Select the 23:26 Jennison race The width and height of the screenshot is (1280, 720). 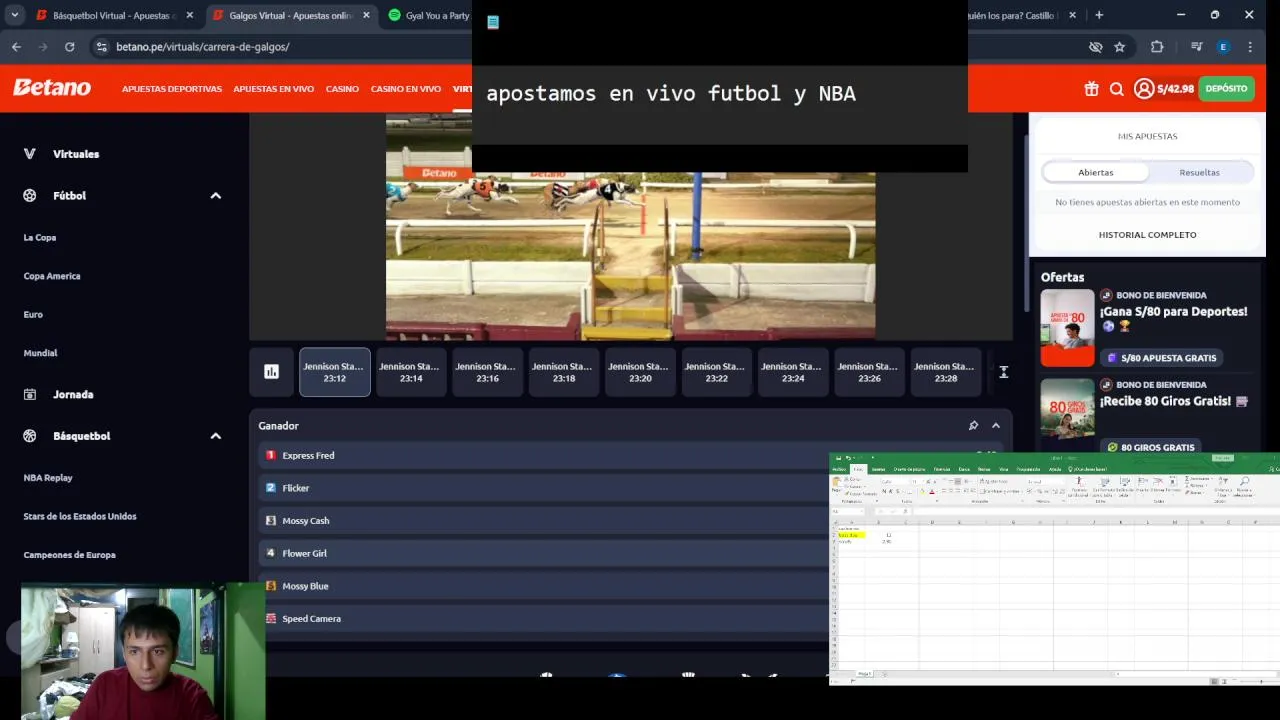[x=869, y=372]
